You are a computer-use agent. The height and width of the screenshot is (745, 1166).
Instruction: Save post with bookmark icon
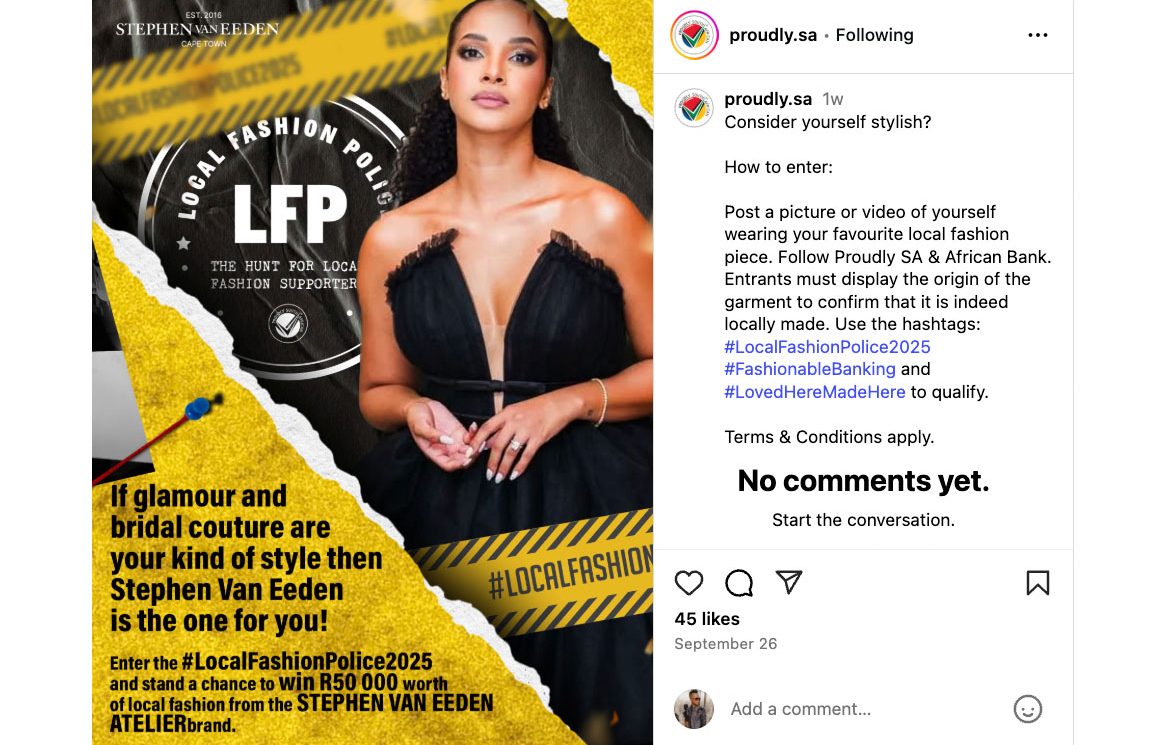[x=1038, y=583]
